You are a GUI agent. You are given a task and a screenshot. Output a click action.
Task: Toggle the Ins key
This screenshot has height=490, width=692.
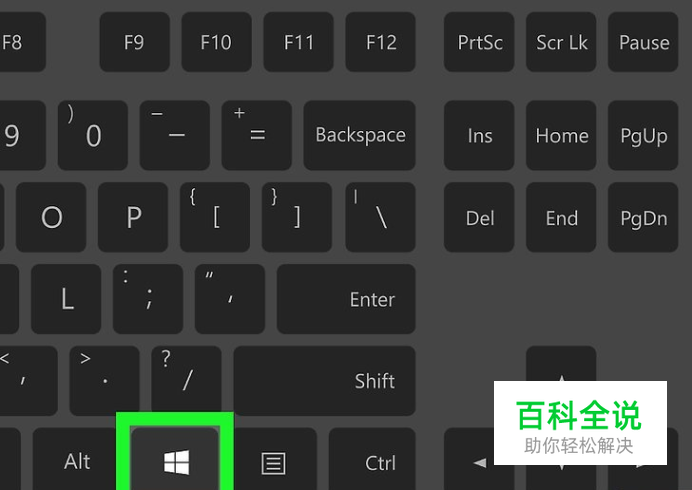[479, 135]
